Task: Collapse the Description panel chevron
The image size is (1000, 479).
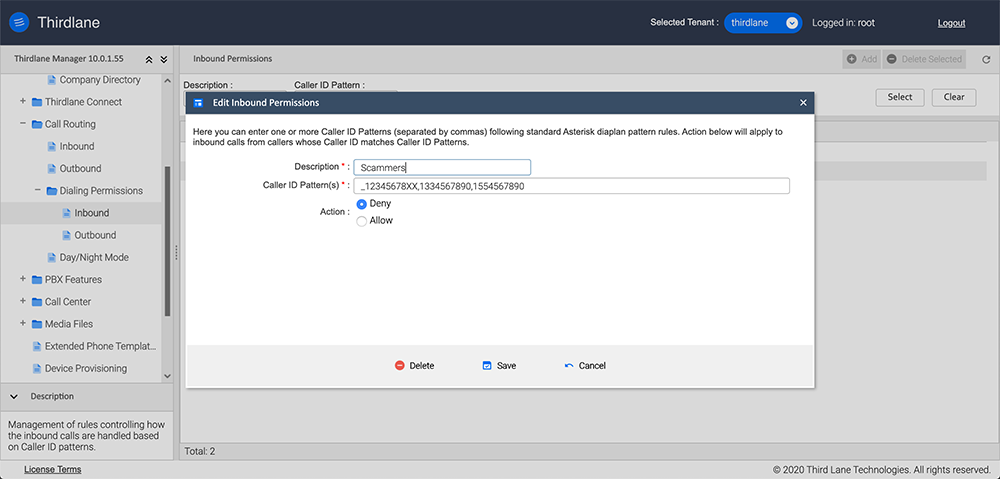Action: pyautogui.click(x=14, y=396)
